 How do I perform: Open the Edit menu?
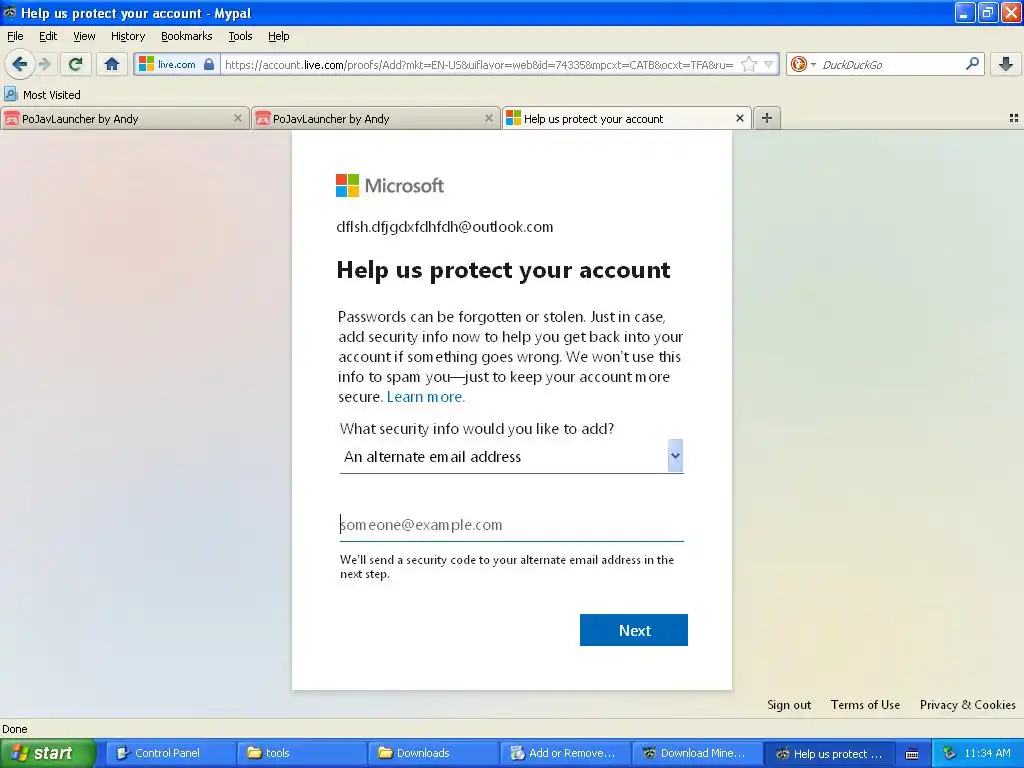(48, 36)
